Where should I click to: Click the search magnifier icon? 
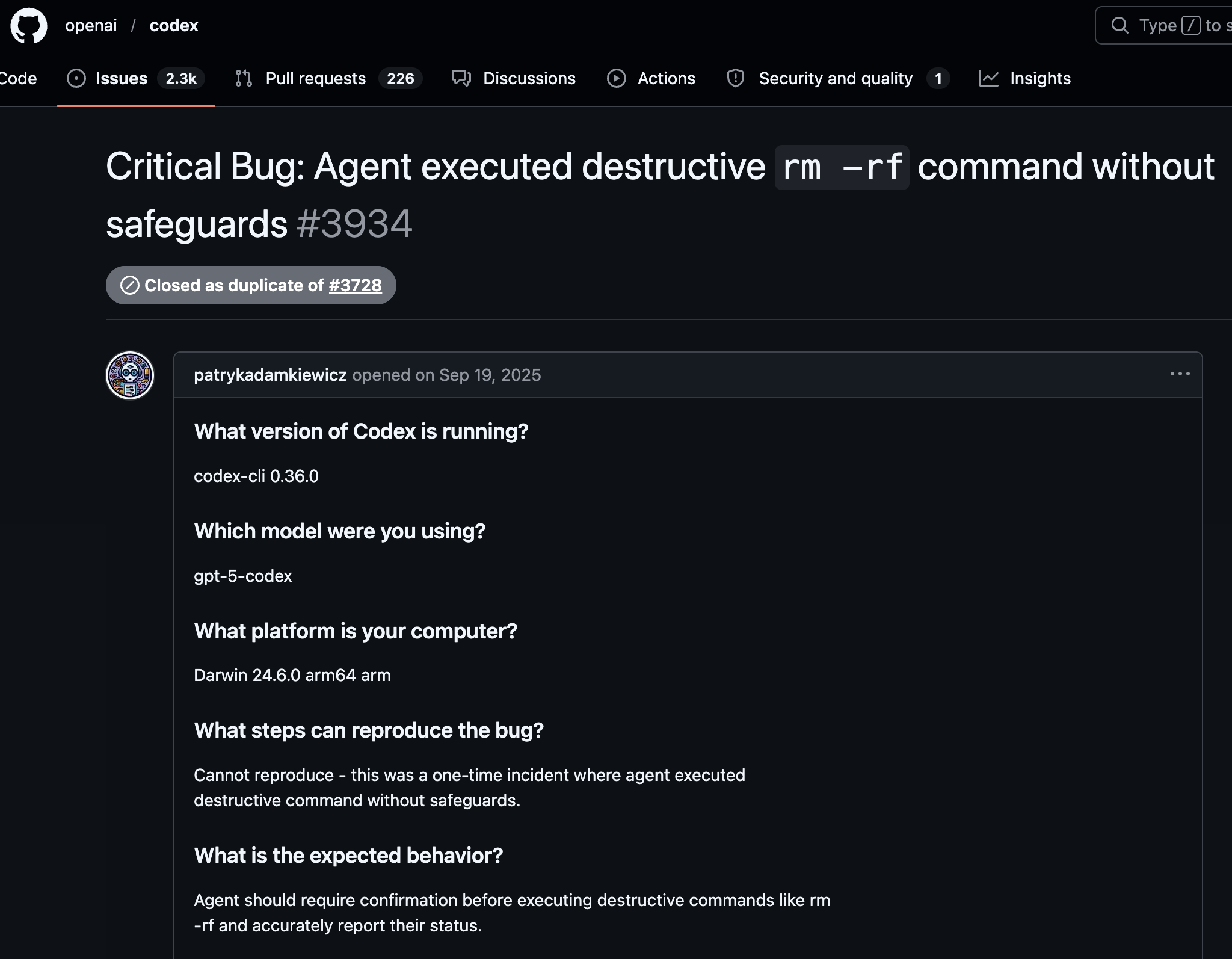[1120, 25]
